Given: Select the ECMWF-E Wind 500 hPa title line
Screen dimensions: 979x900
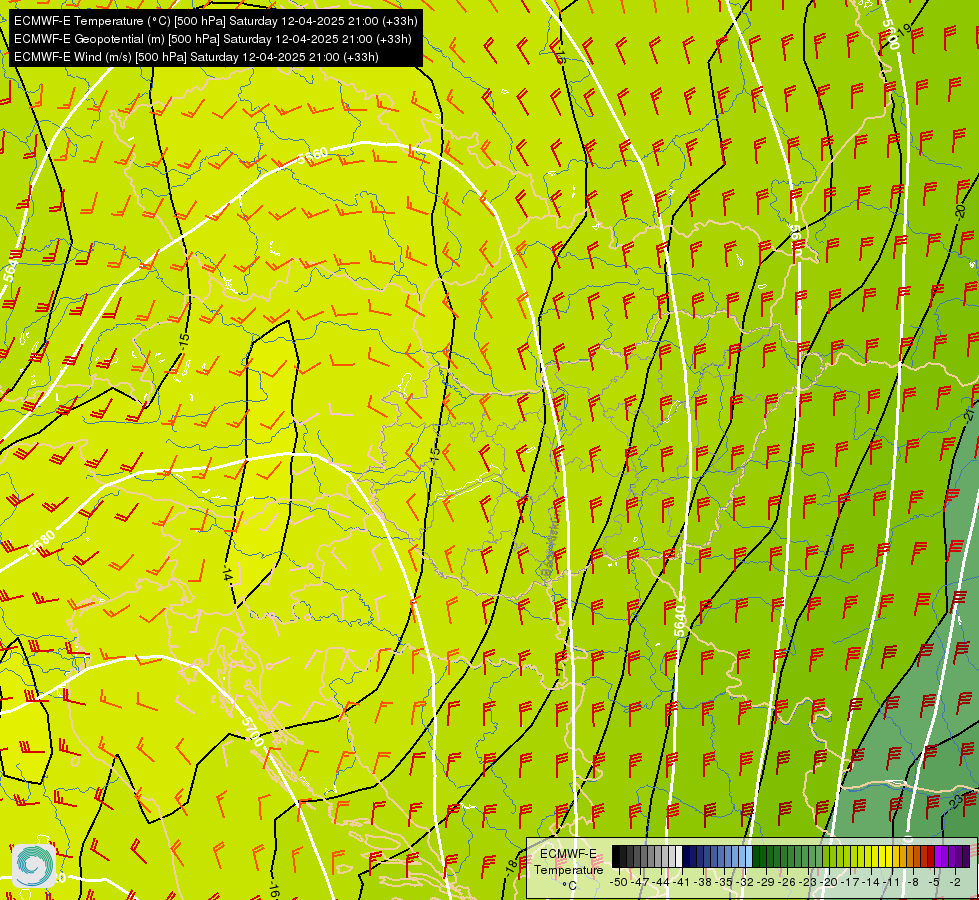Looking at the screenshot, I should coord(196,57).
